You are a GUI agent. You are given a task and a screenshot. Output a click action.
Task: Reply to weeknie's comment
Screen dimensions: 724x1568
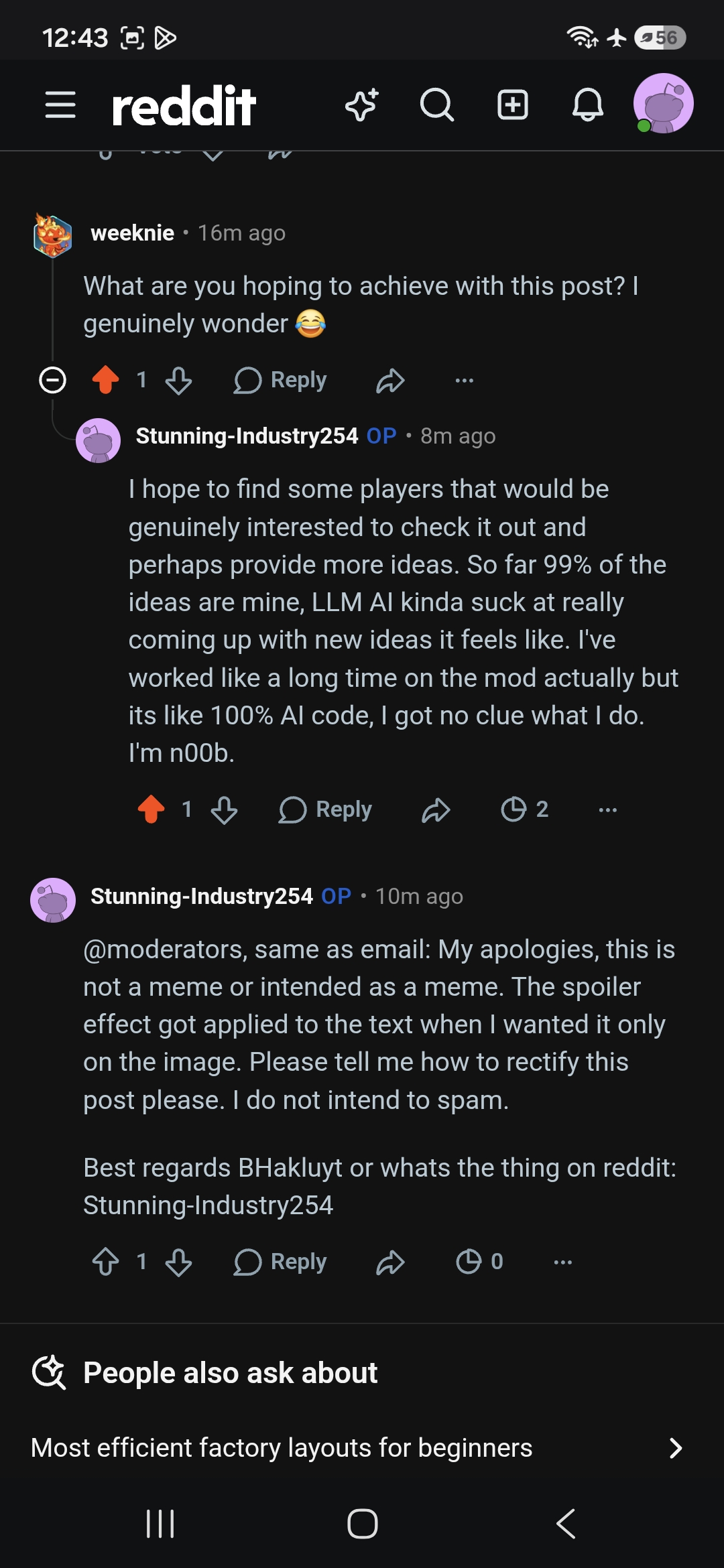click(x=280, y=380)
